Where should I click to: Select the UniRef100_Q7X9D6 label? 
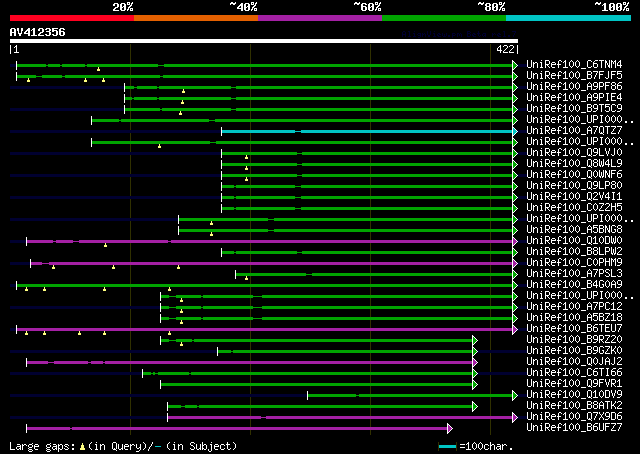pos(574,417)
